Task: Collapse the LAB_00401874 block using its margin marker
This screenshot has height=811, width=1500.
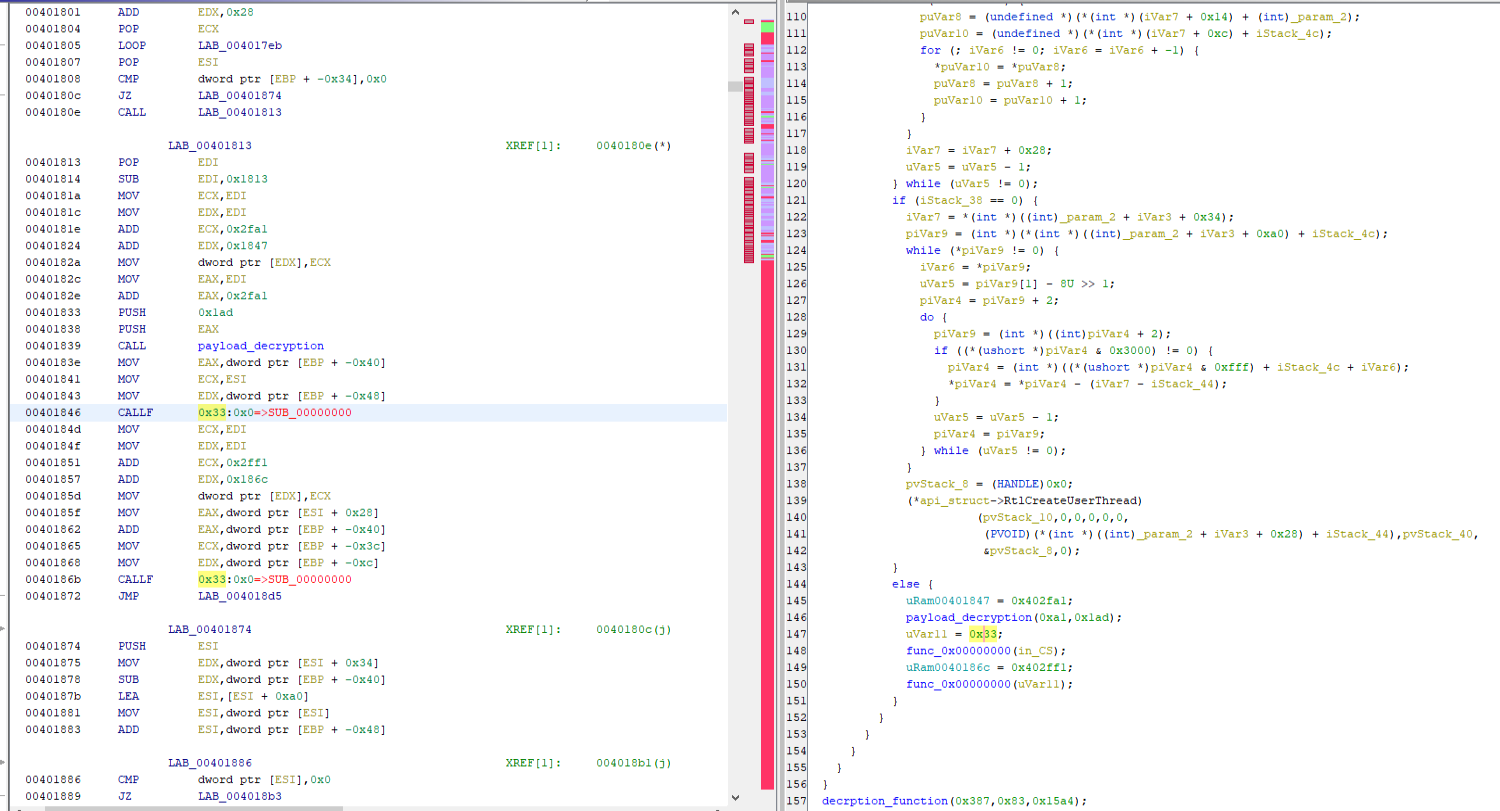Action: (x=3, y=628)
